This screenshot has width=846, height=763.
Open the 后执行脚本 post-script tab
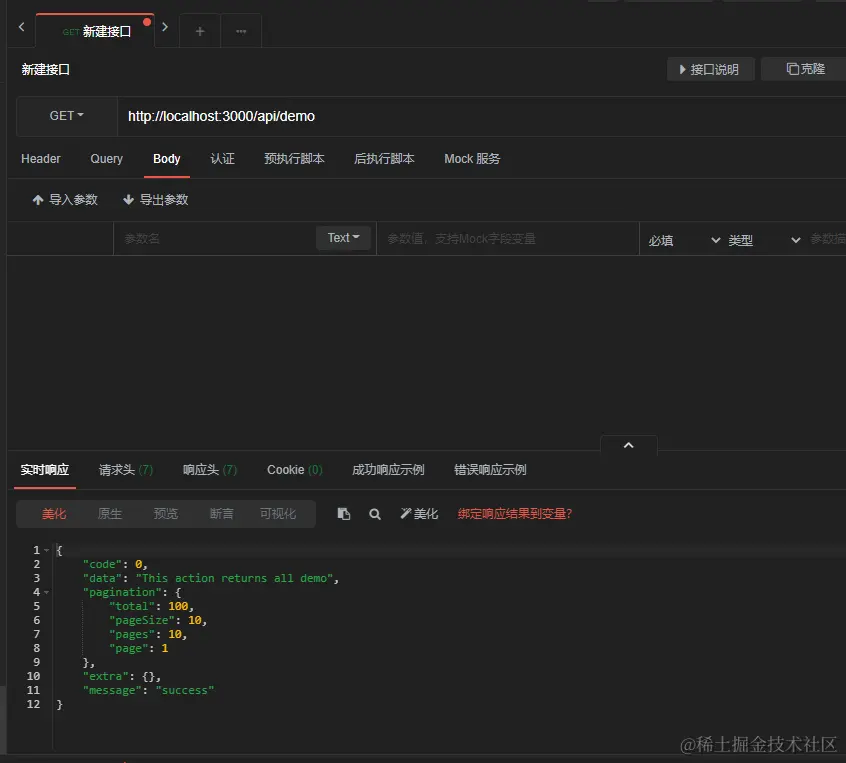(x=384, y=159)
